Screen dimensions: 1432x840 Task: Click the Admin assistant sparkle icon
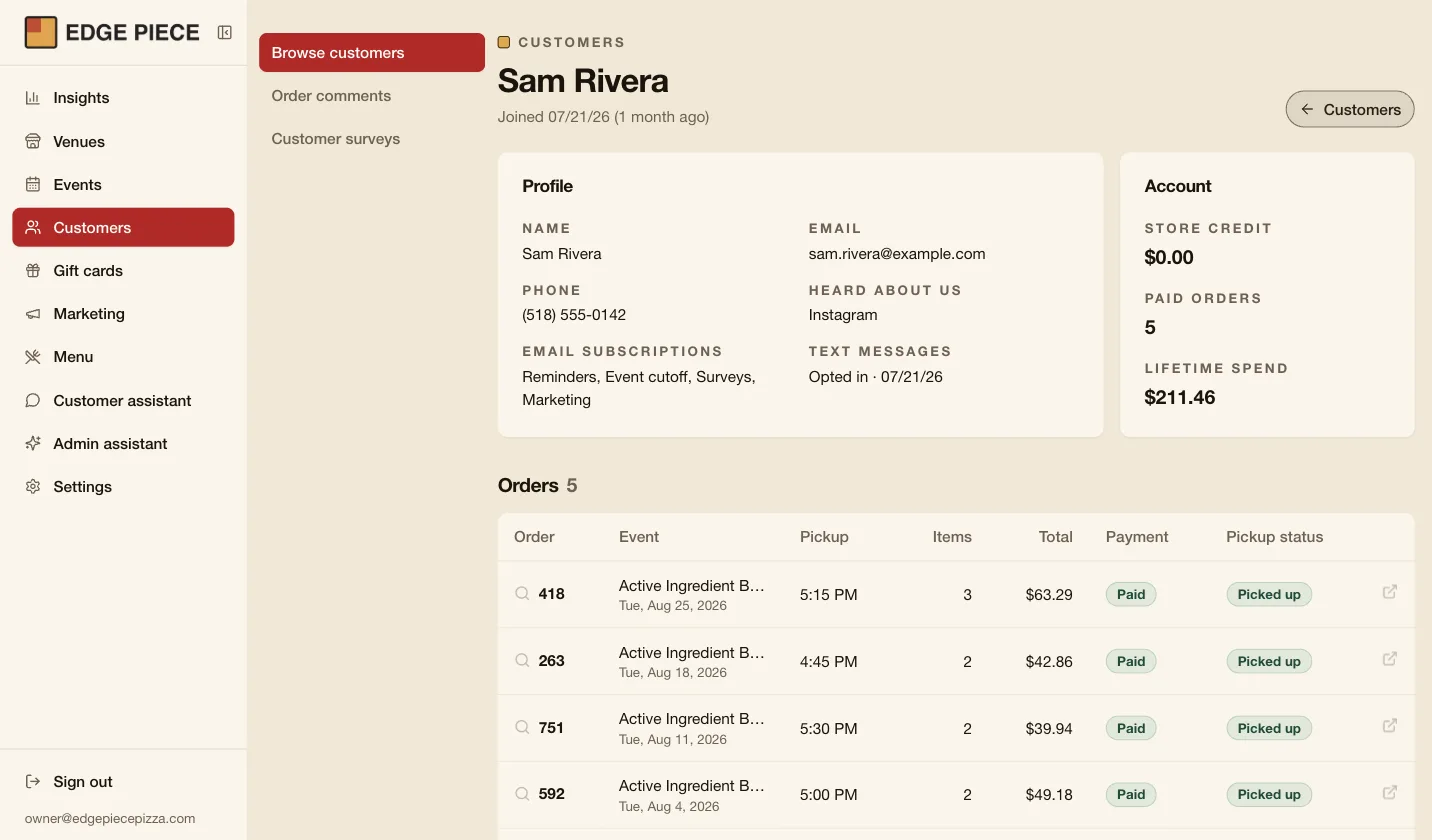click(33, 443)
